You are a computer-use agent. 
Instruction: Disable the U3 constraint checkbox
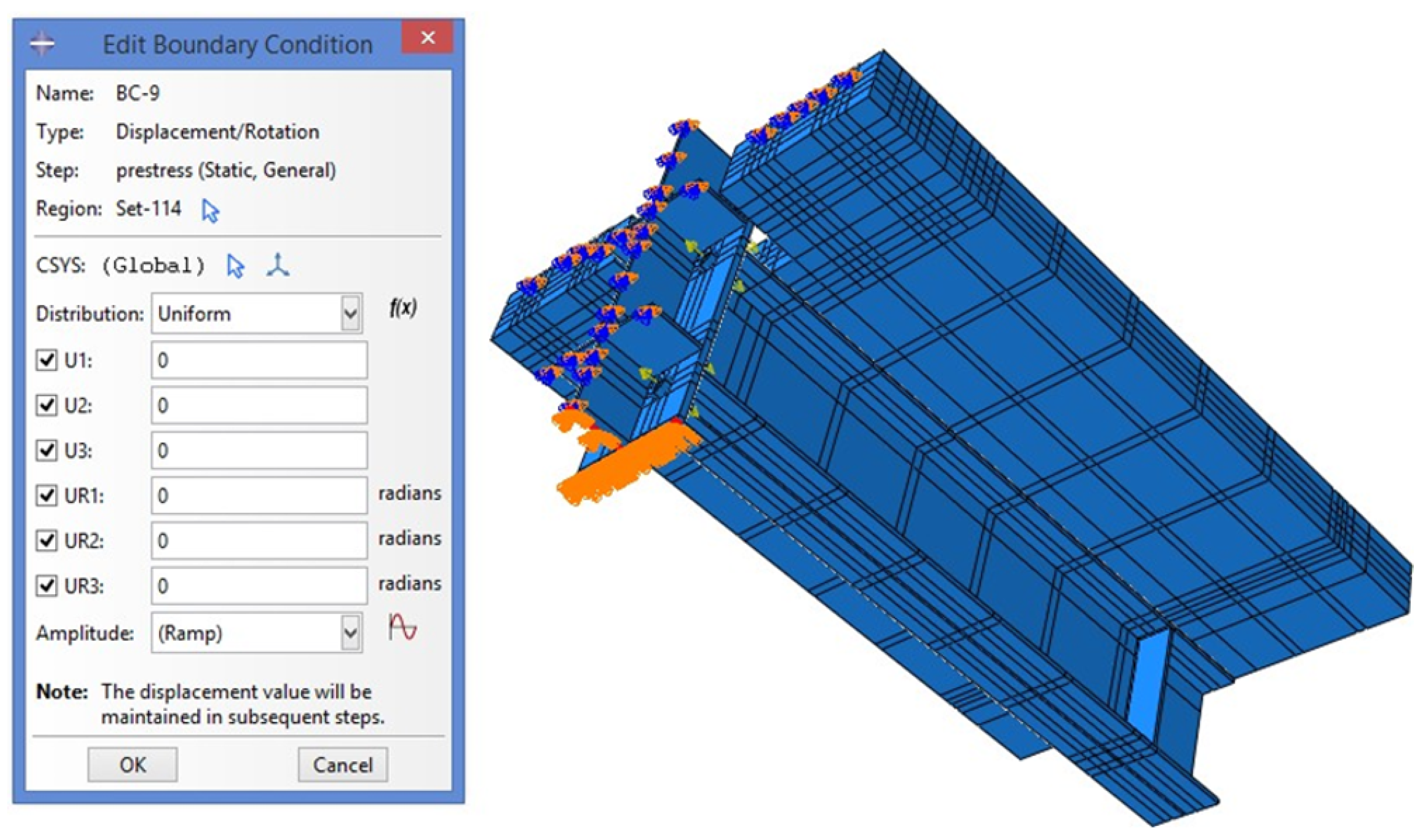pos(47,451)
